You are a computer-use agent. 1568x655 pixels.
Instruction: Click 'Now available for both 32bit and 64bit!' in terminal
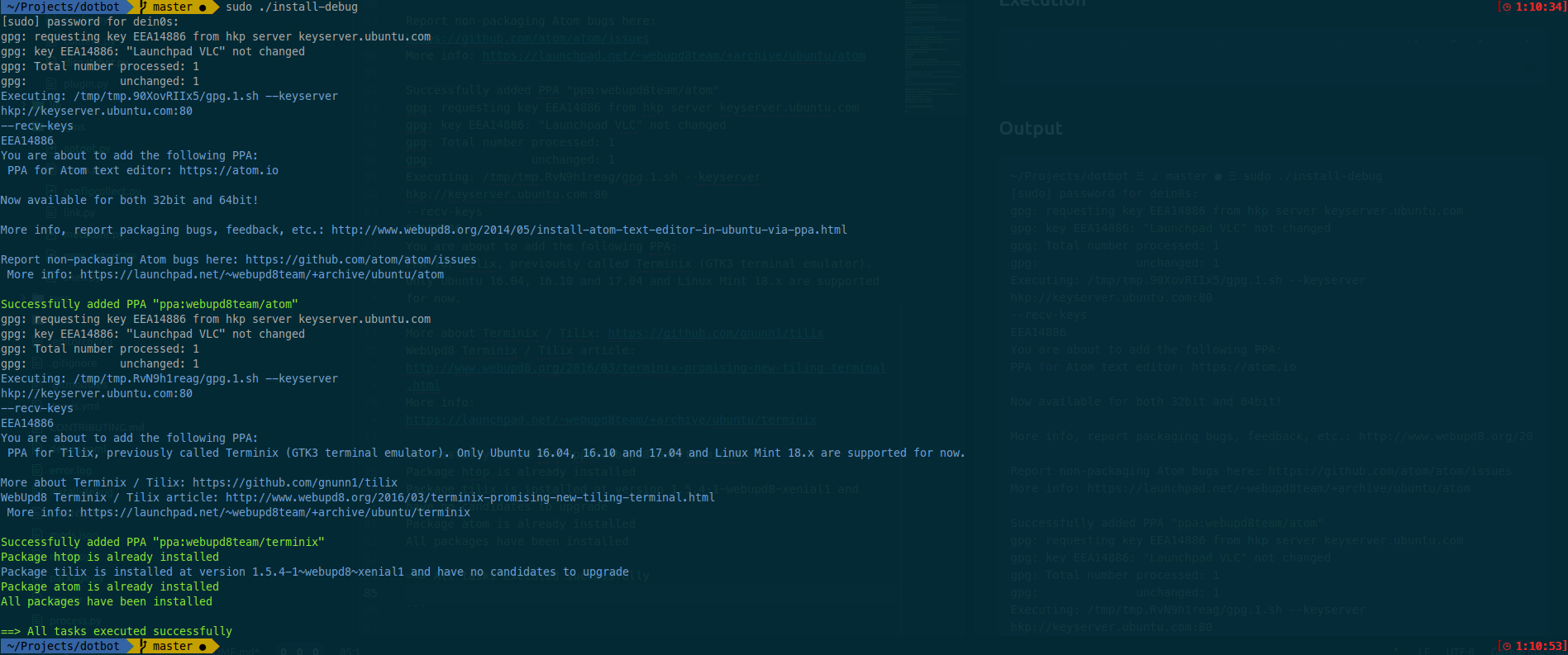click(130, 200)
